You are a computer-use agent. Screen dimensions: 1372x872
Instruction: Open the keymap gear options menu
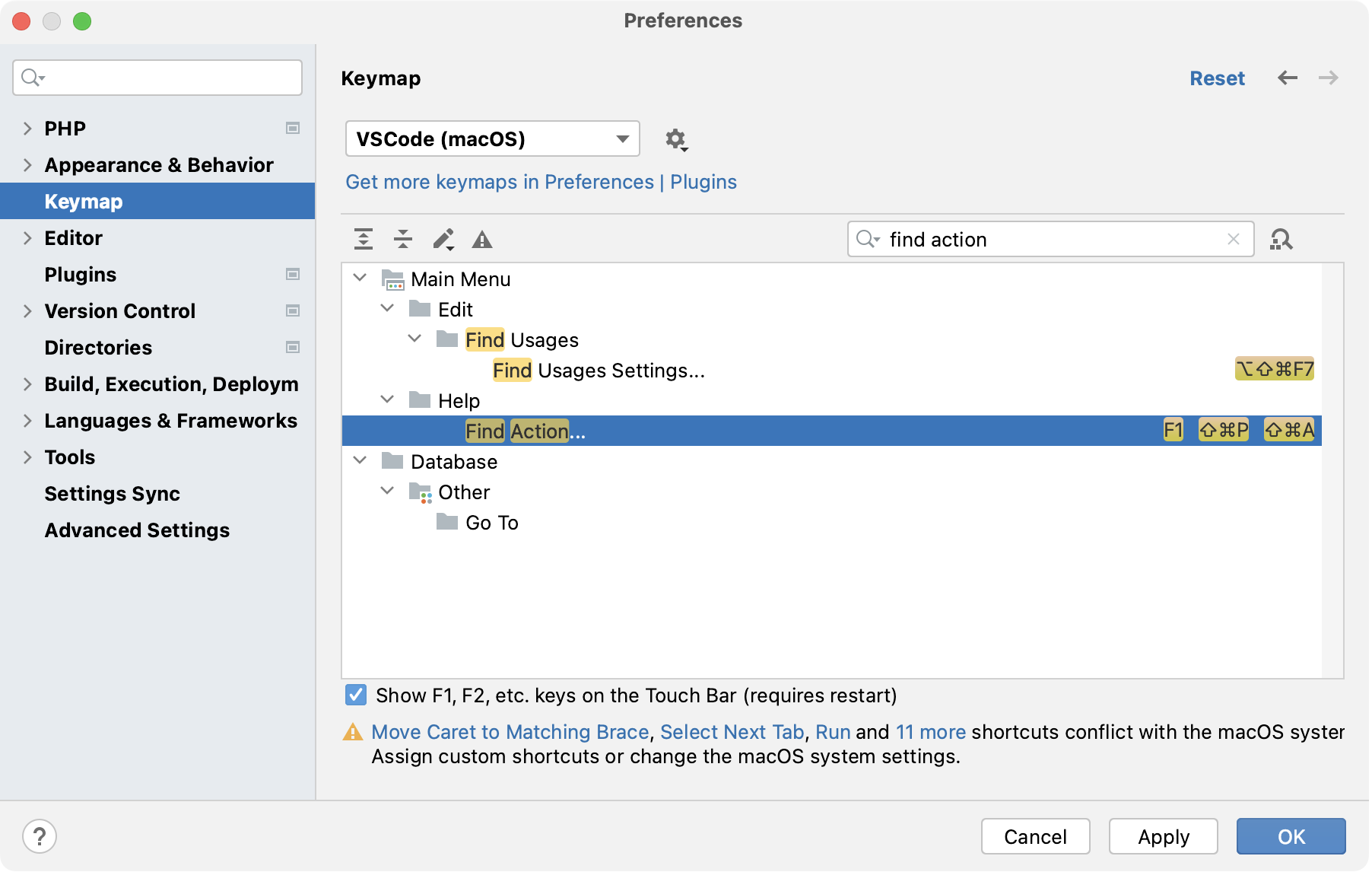point(676,140)
